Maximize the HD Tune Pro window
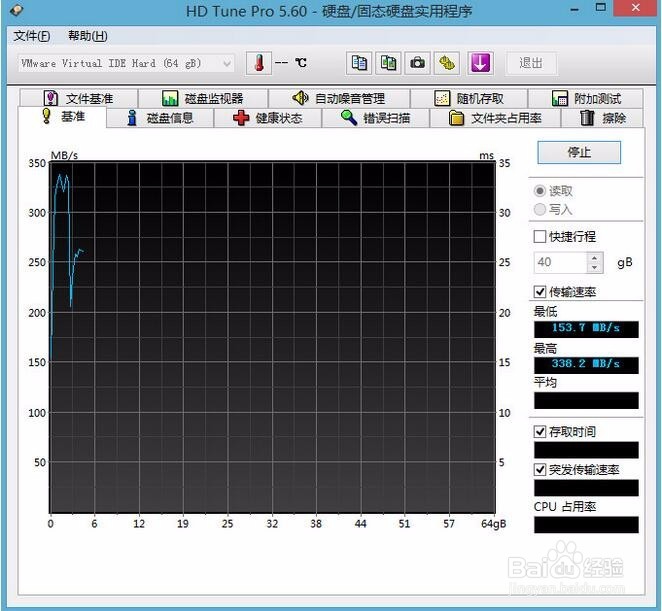Screen dimensions: 662x611 click(600, 8)
